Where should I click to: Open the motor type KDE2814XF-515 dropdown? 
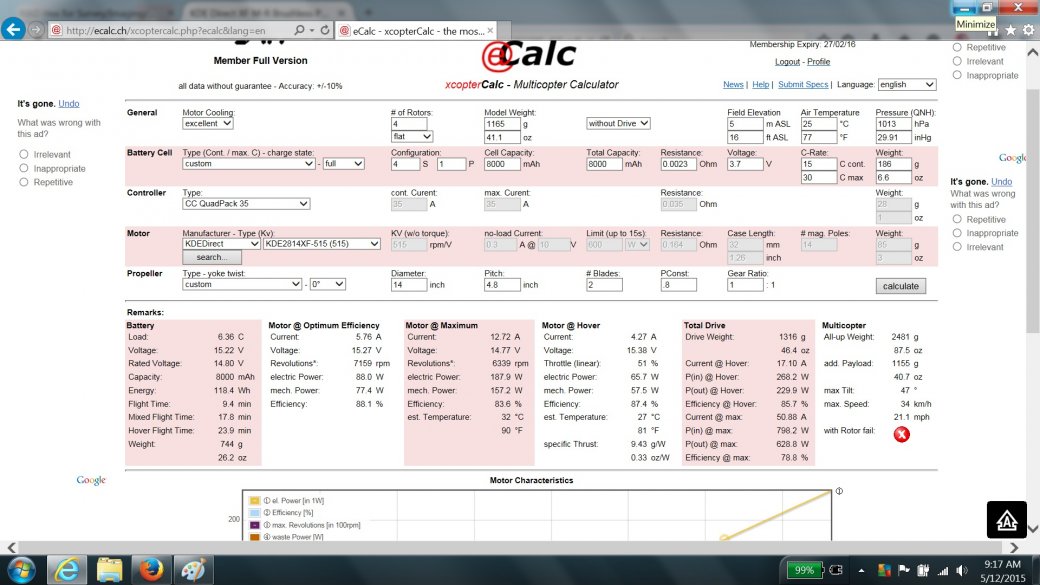pos(322,244)
